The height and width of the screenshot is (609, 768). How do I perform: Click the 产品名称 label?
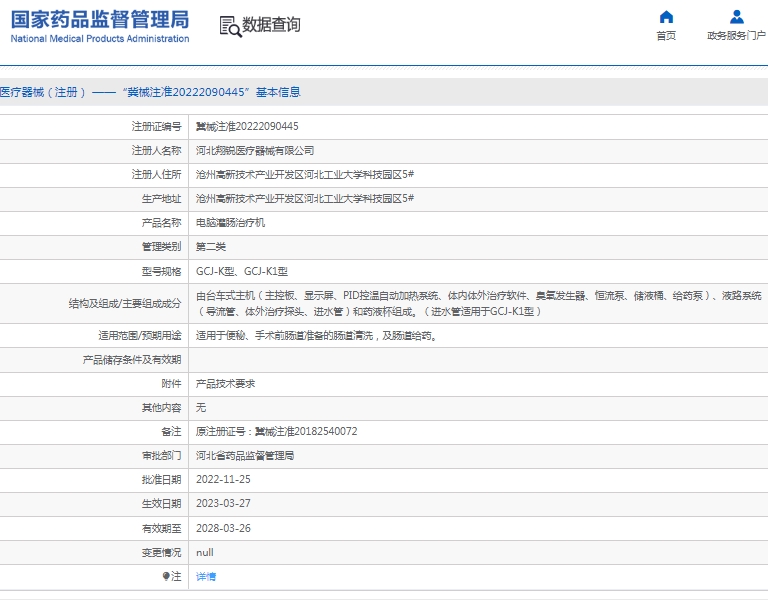tap(161, 222)
